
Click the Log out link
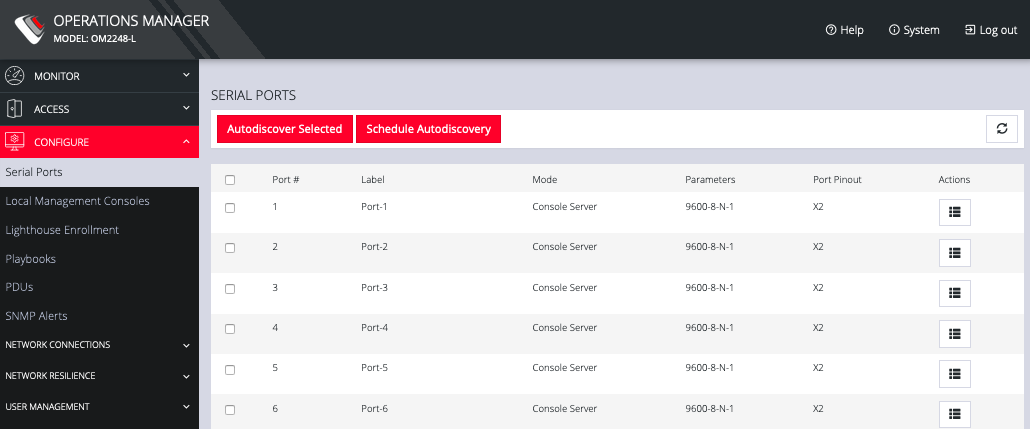(990, 30)
